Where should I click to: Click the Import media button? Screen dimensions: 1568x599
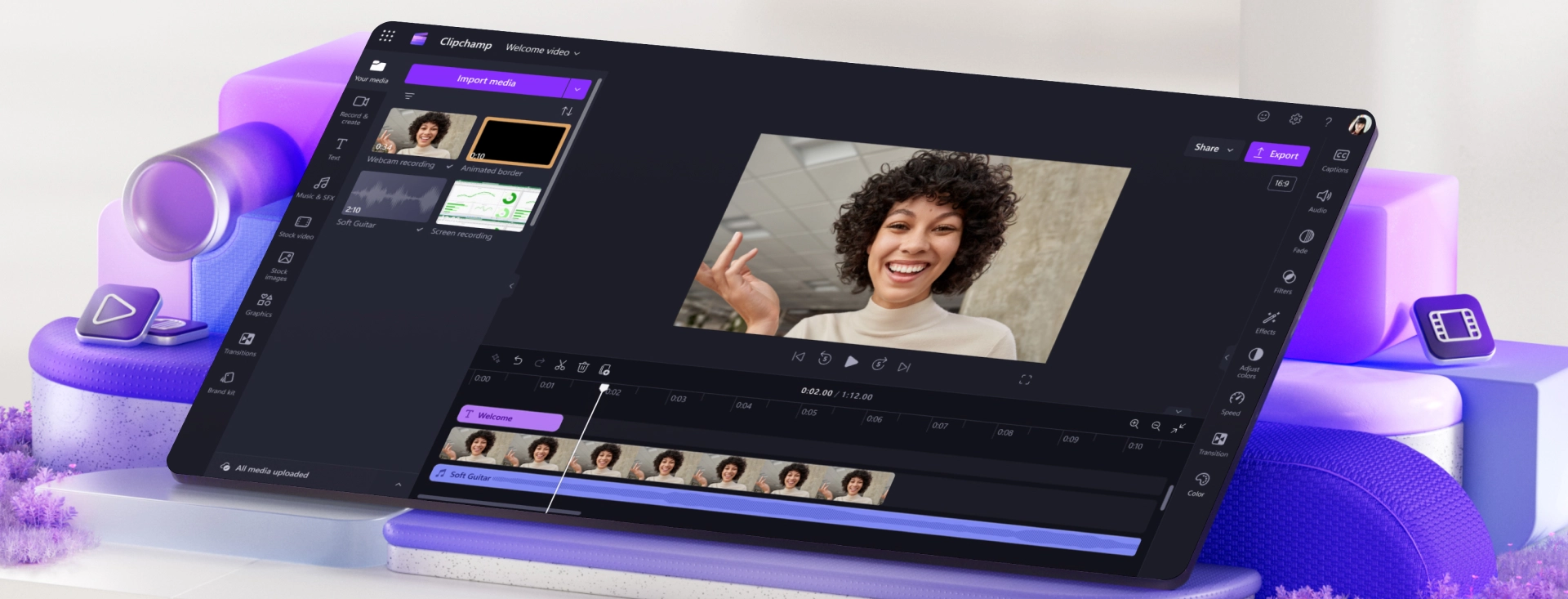487,80
